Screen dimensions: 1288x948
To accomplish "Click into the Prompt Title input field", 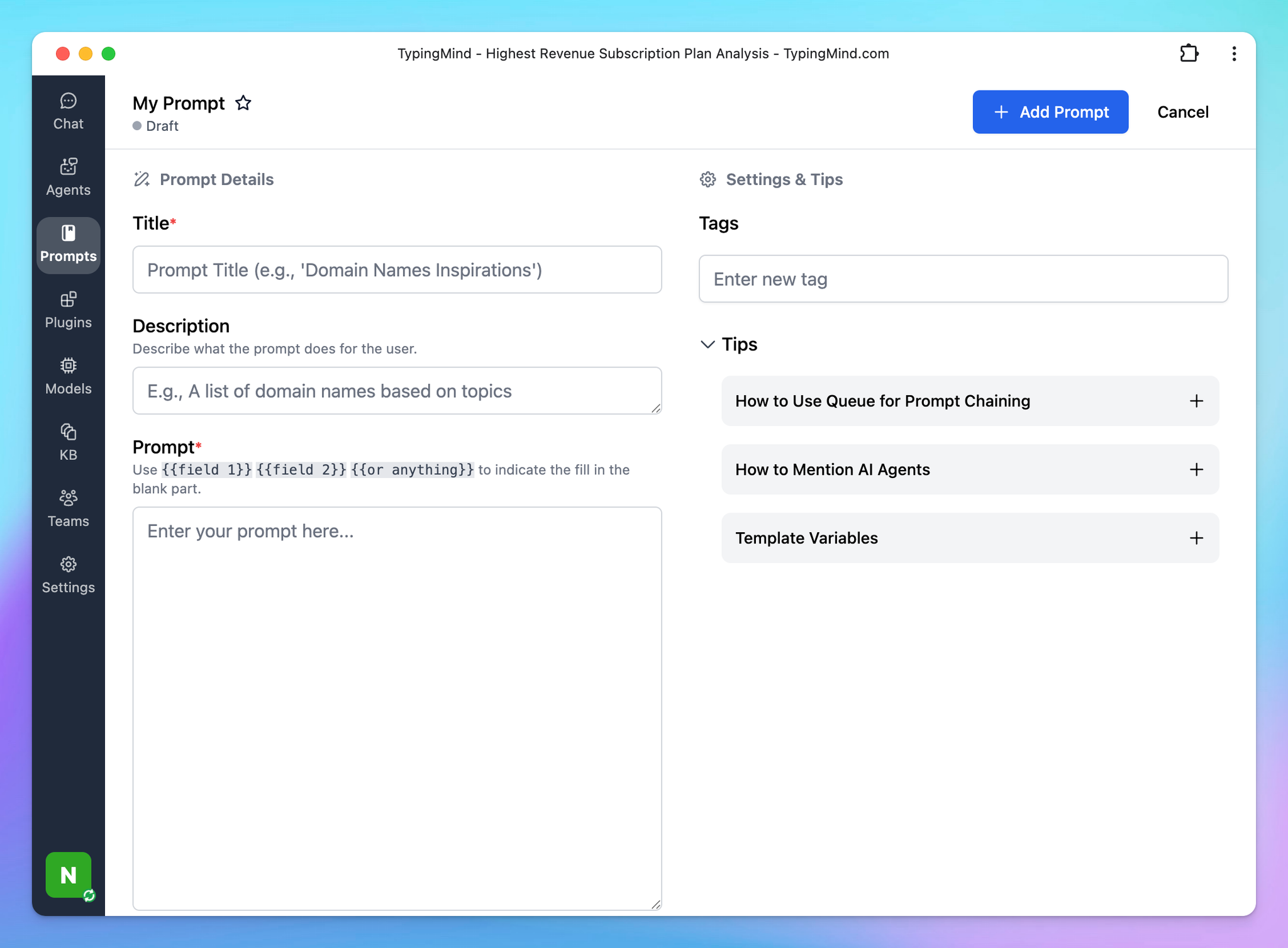I will coord(397,270).
